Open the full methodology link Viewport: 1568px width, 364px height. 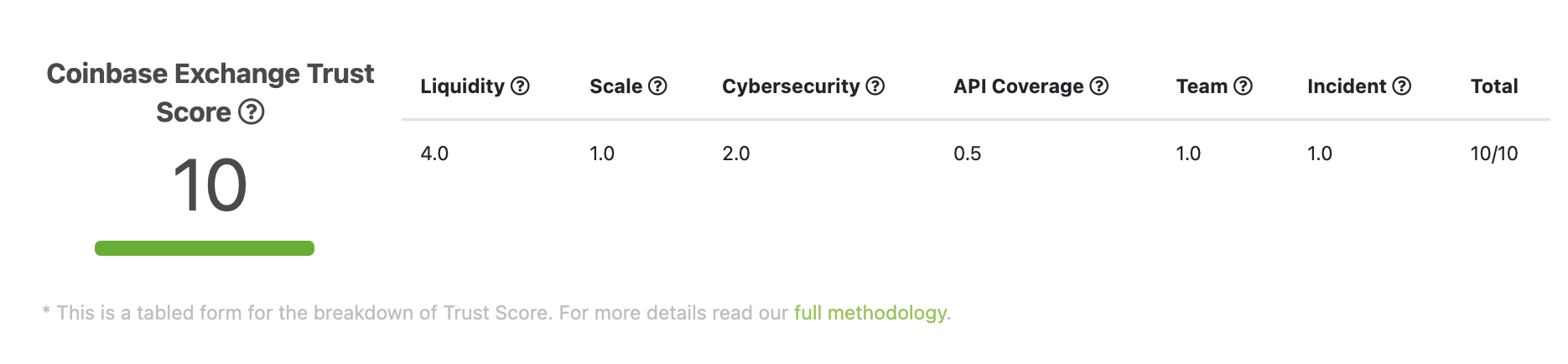[870, 313]
